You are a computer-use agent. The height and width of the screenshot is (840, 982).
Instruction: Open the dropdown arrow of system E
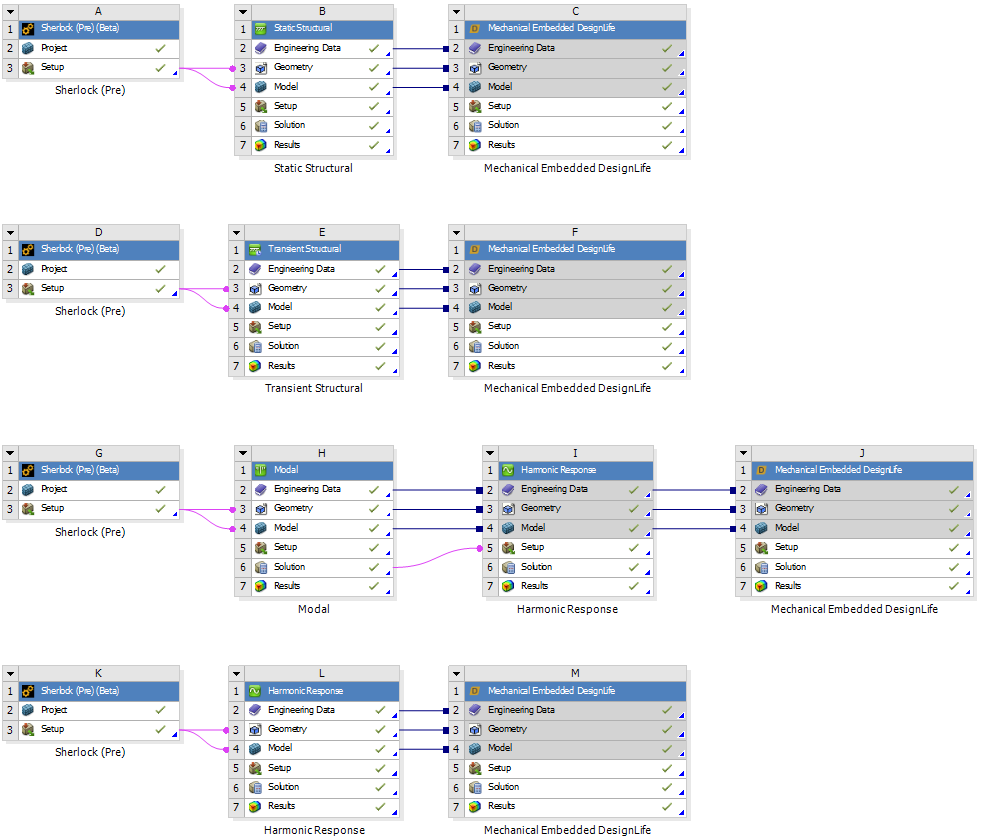coord(236,232)
